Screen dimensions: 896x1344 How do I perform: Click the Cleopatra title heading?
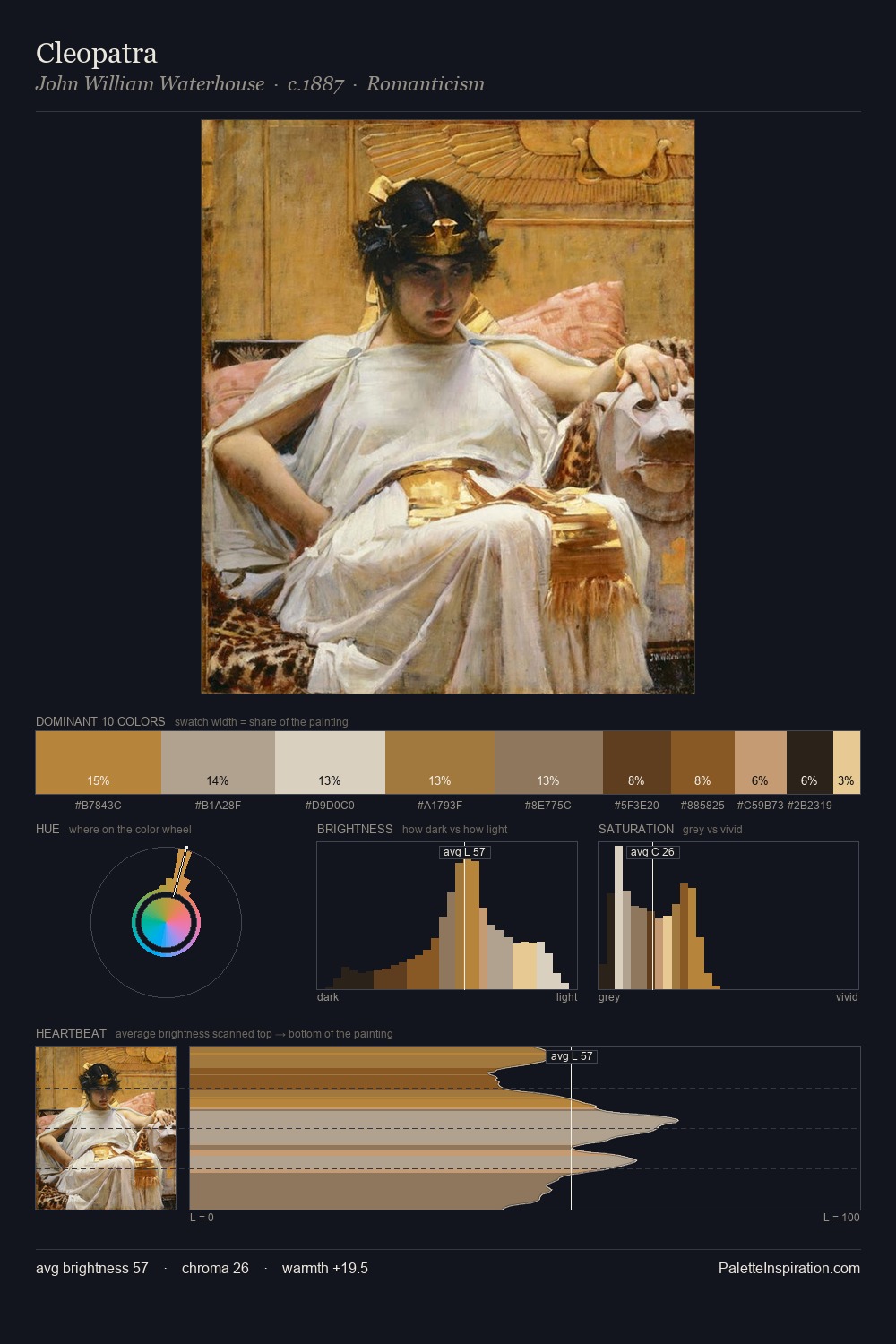[97, 53]
